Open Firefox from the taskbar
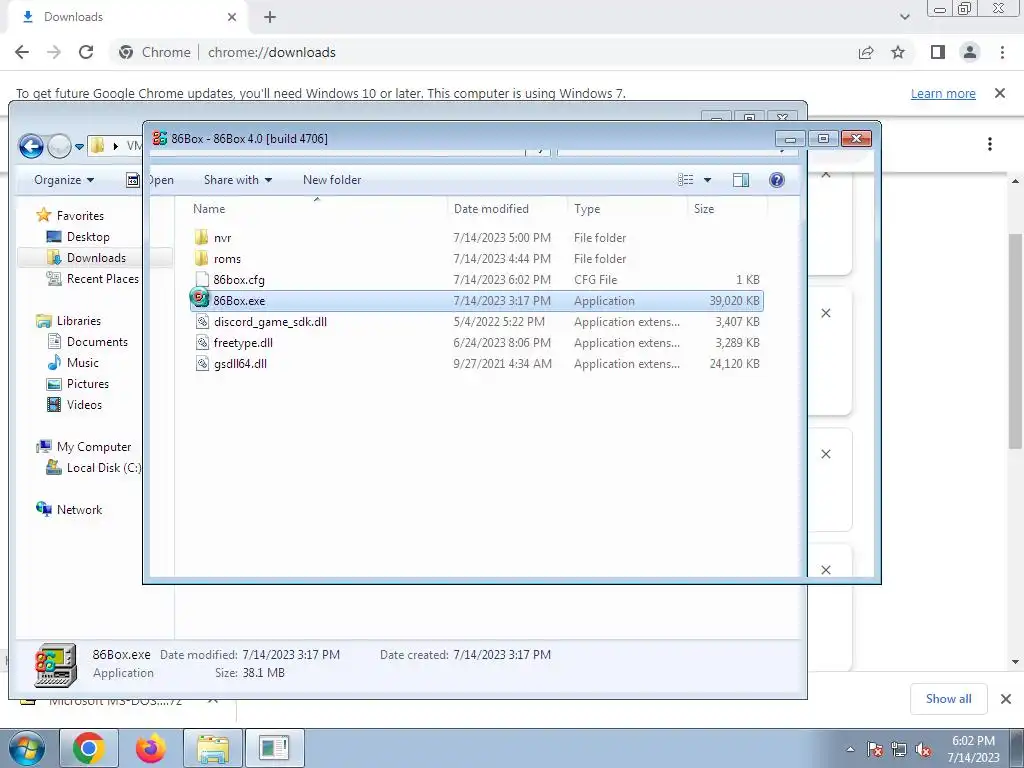 [x=151, y=748]
